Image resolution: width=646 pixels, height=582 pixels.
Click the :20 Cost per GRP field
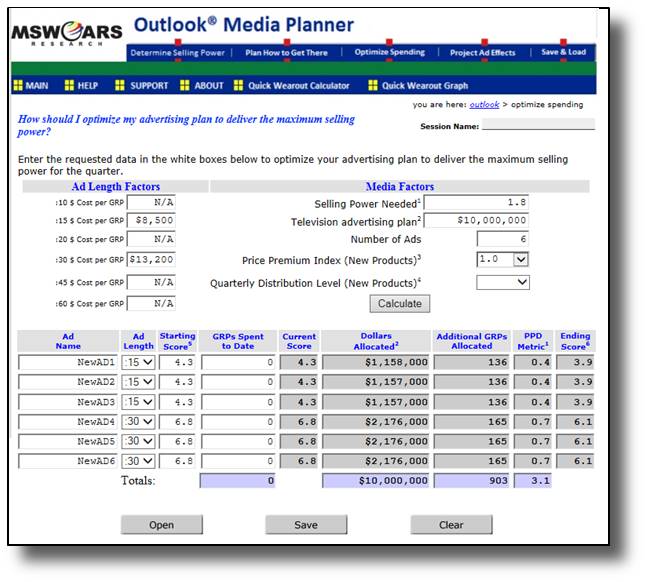[151, 239]
